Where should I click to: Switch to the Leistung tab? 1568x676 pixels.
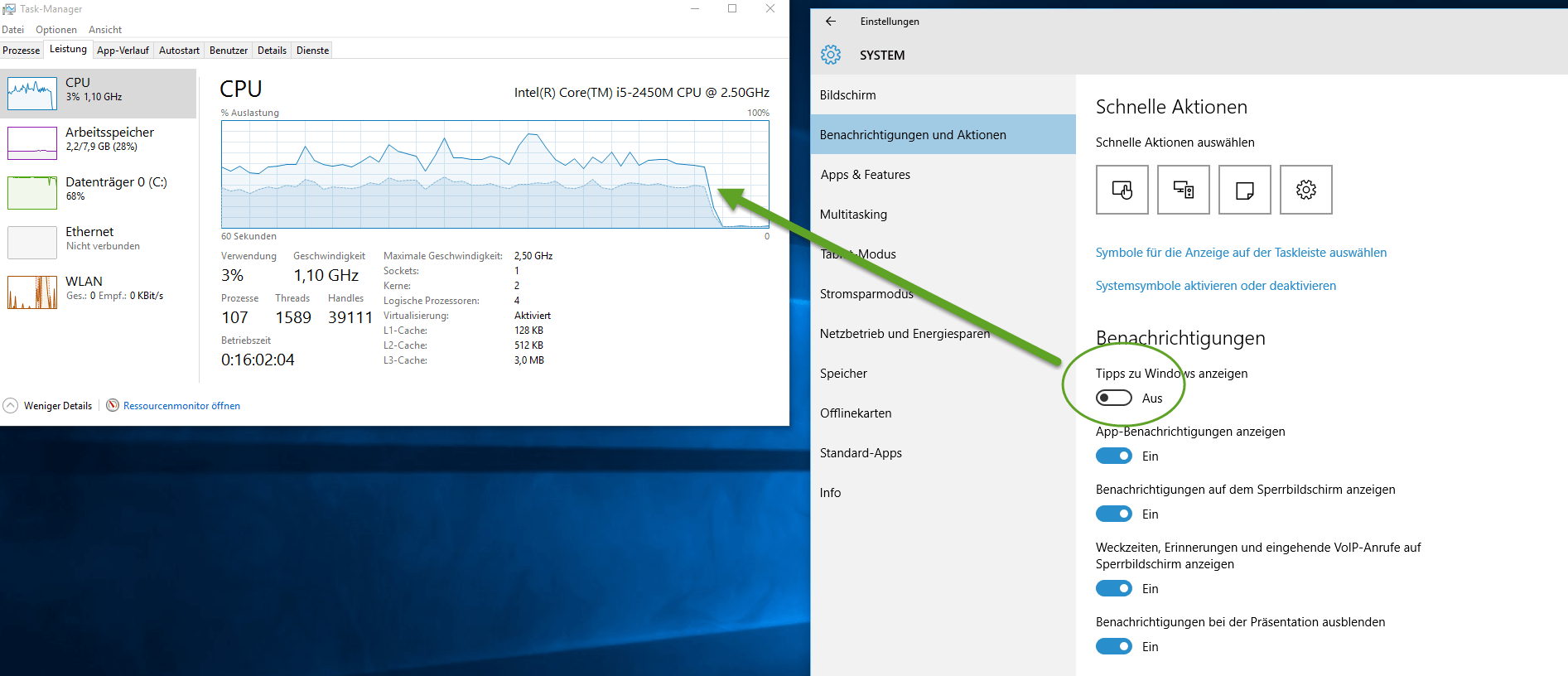pos(68,50)
